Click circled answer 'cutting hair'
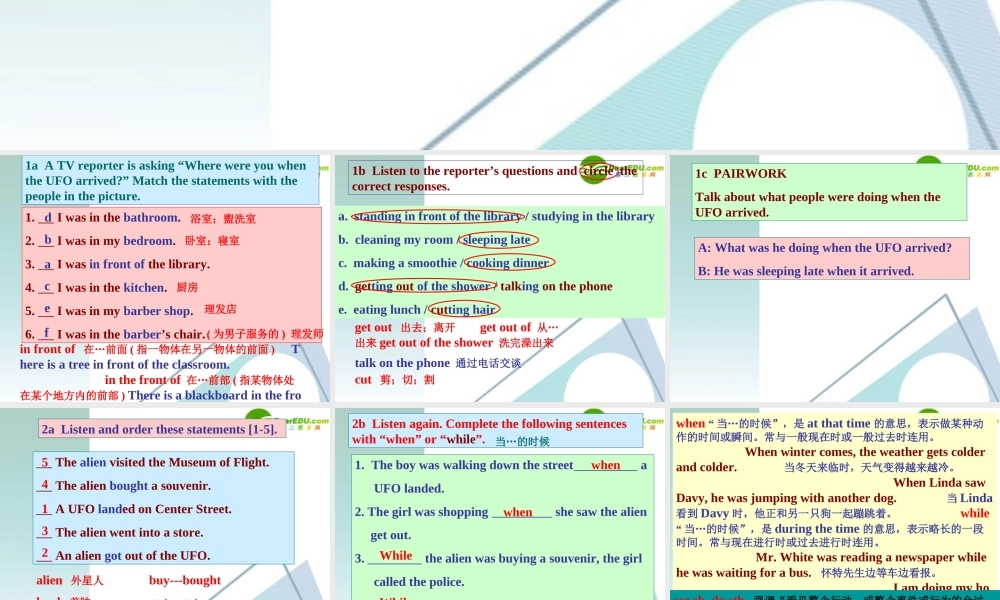This screenshot has width=1000, height=600. click(463, 310)
